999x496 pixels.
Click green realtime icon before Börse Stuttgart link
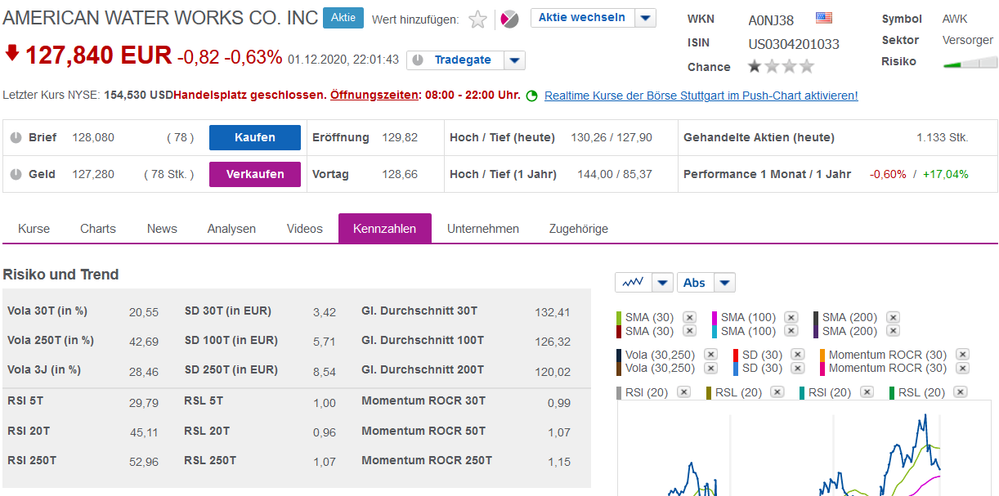[x=532, y=96]
